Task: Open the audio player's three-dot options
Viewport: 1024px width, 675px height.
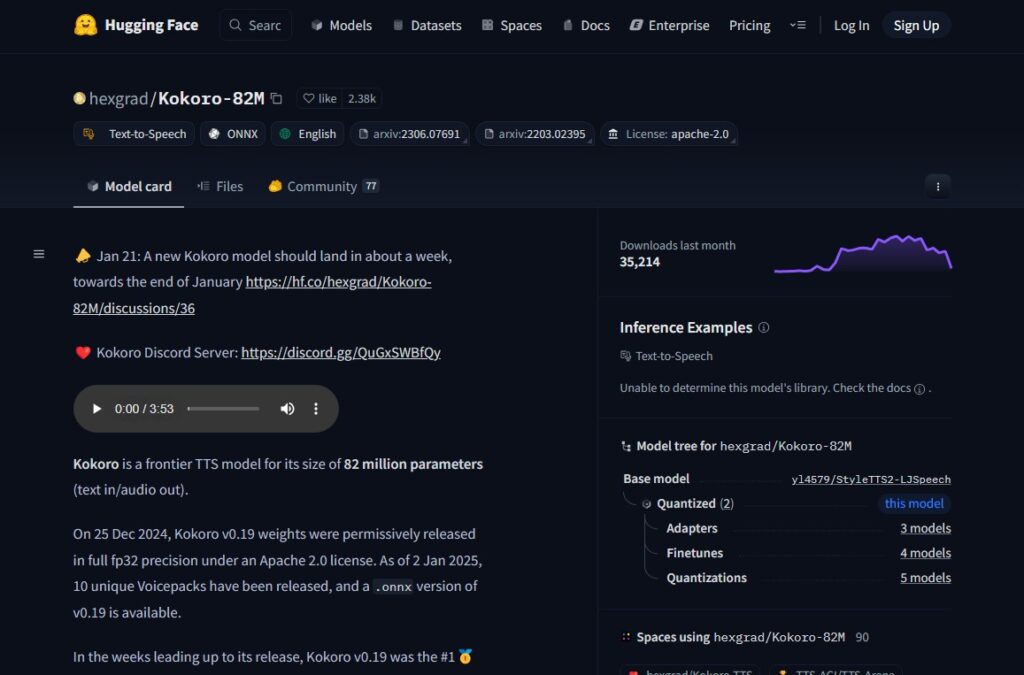Action: pos(316,409)
